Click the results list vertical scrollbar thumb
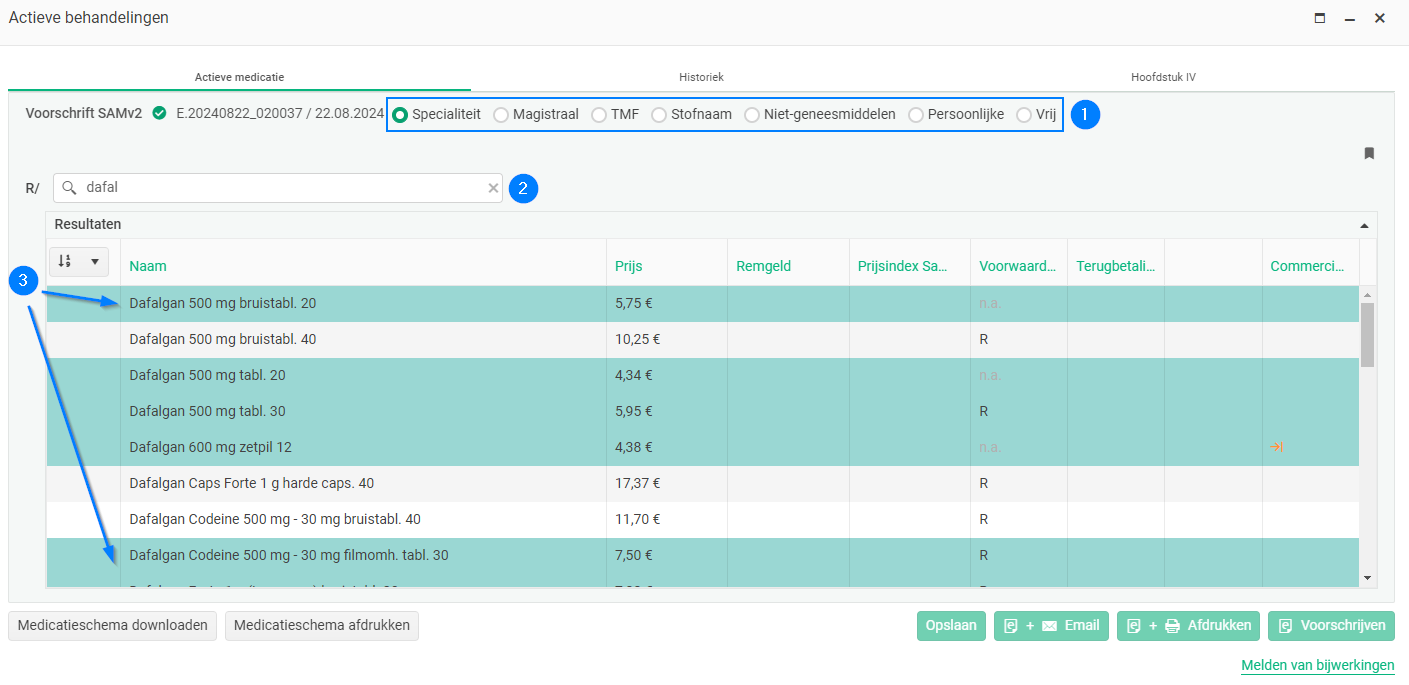Screen dimensions: 1409x685 click(x=1367, y=334)
